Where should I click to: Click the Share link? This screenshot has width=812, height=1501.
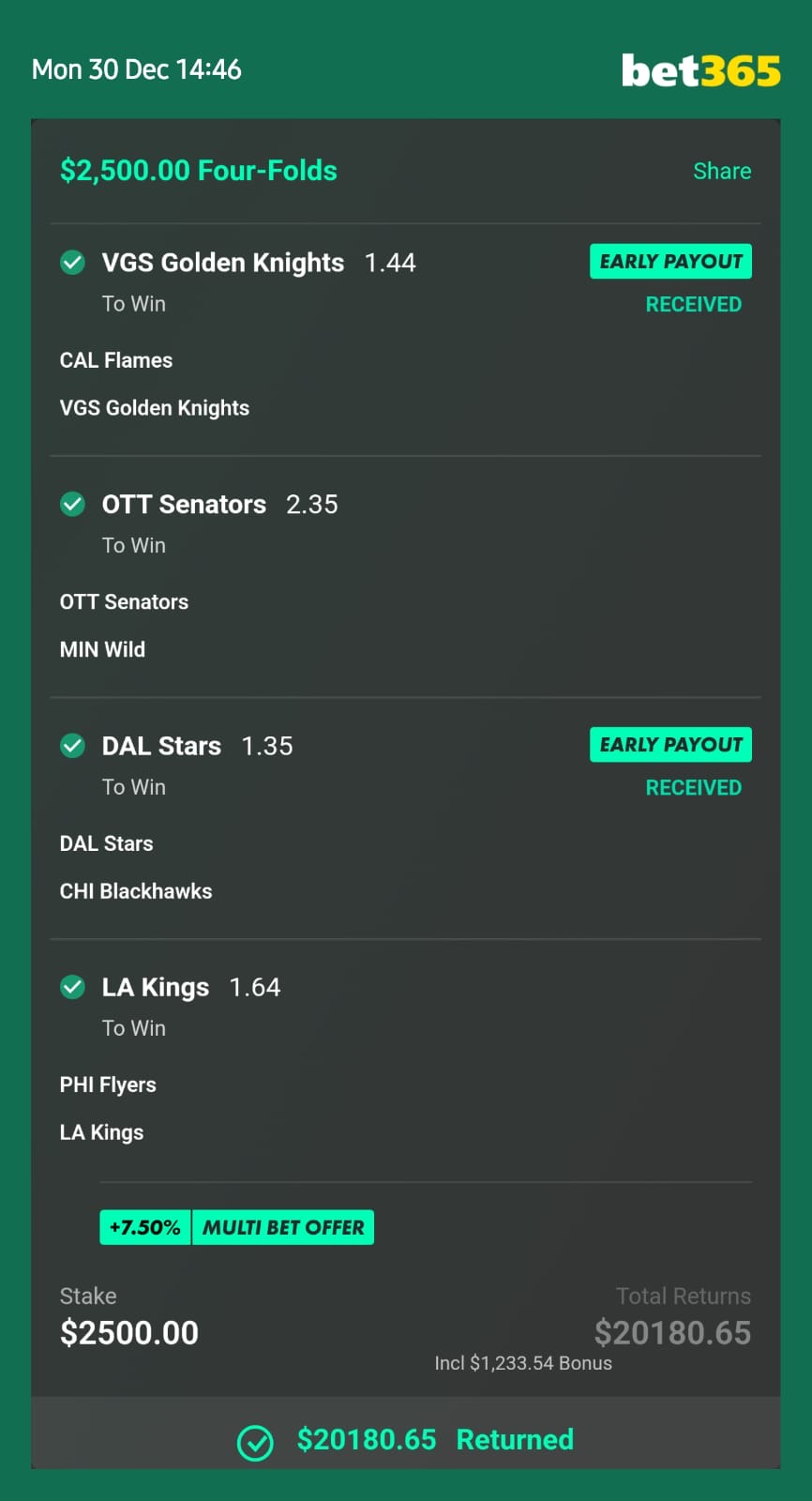tap(722, 171)
